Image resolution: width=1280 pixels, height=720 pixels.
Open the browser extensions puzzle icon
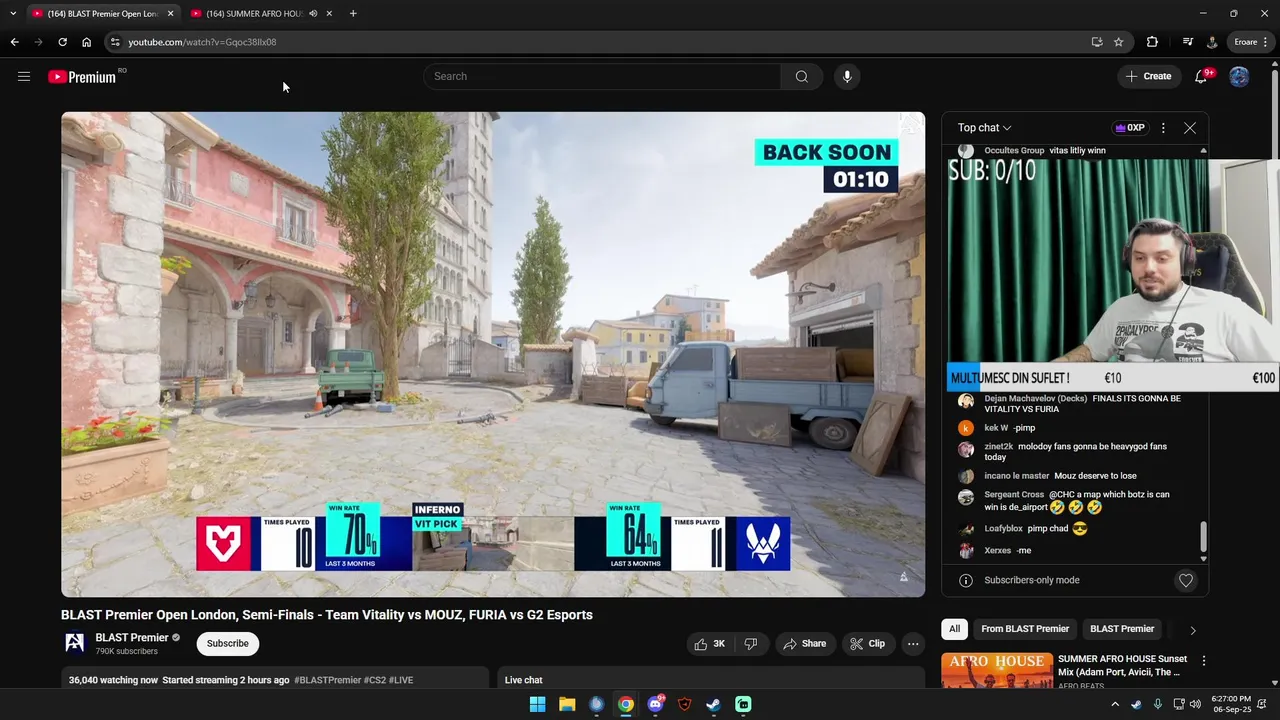coord(1152,42)
